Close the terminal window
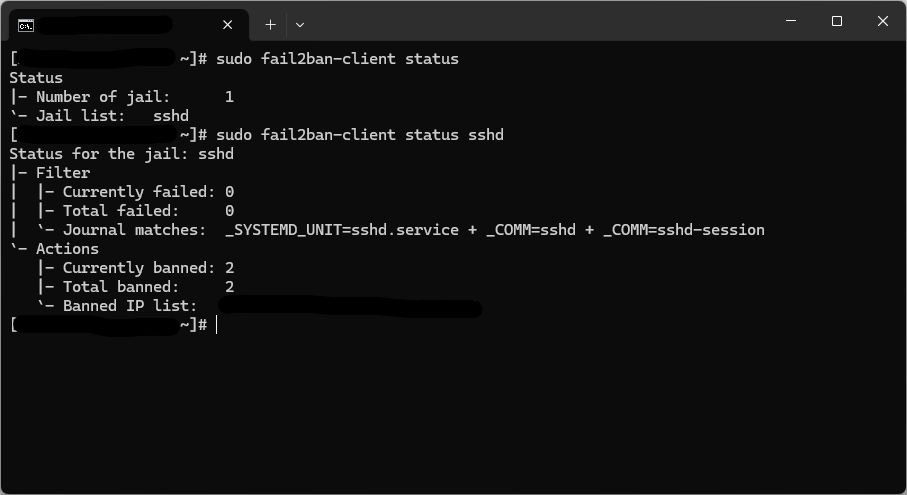 pos(883,22)
